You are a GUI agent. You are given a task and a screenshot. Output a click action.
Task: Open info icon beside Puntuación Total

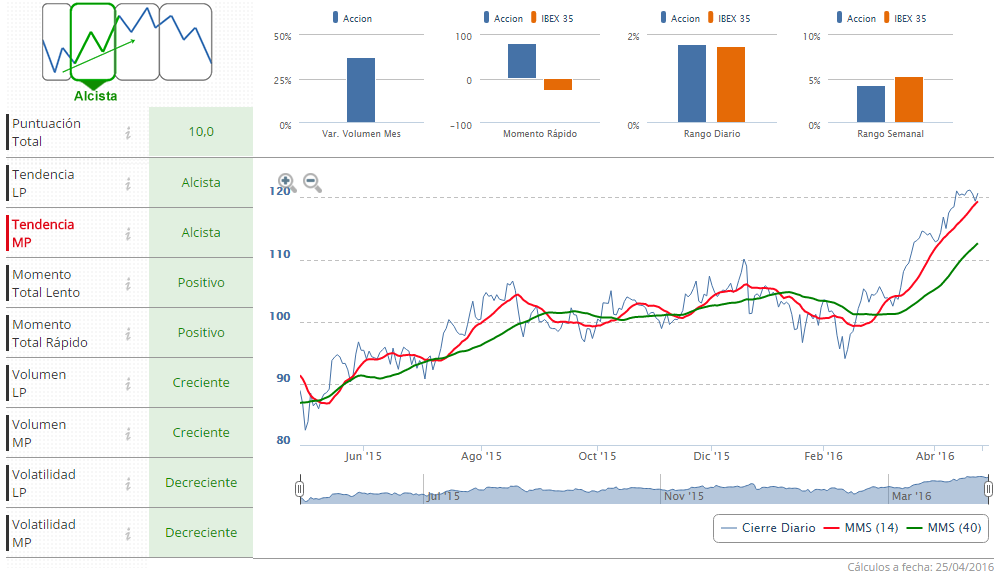click(x=128, y=132)
